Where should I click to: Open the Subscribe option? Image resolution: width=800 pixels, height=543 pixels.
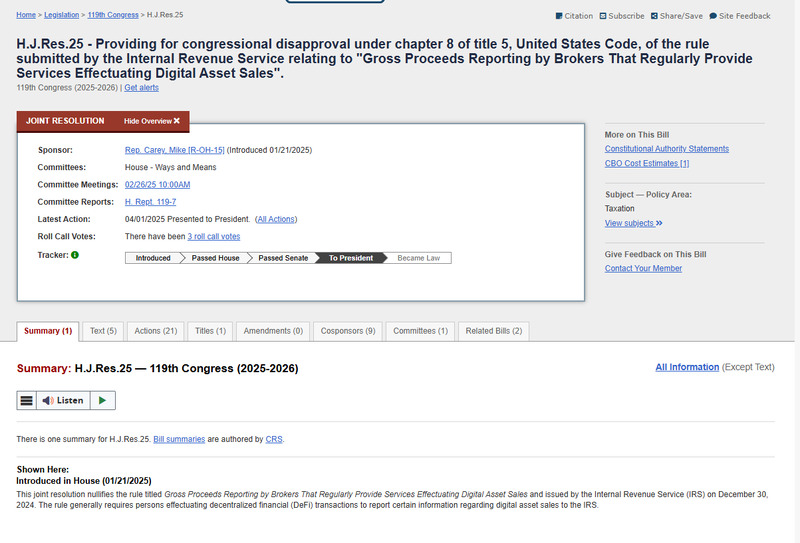pos(622,16)
